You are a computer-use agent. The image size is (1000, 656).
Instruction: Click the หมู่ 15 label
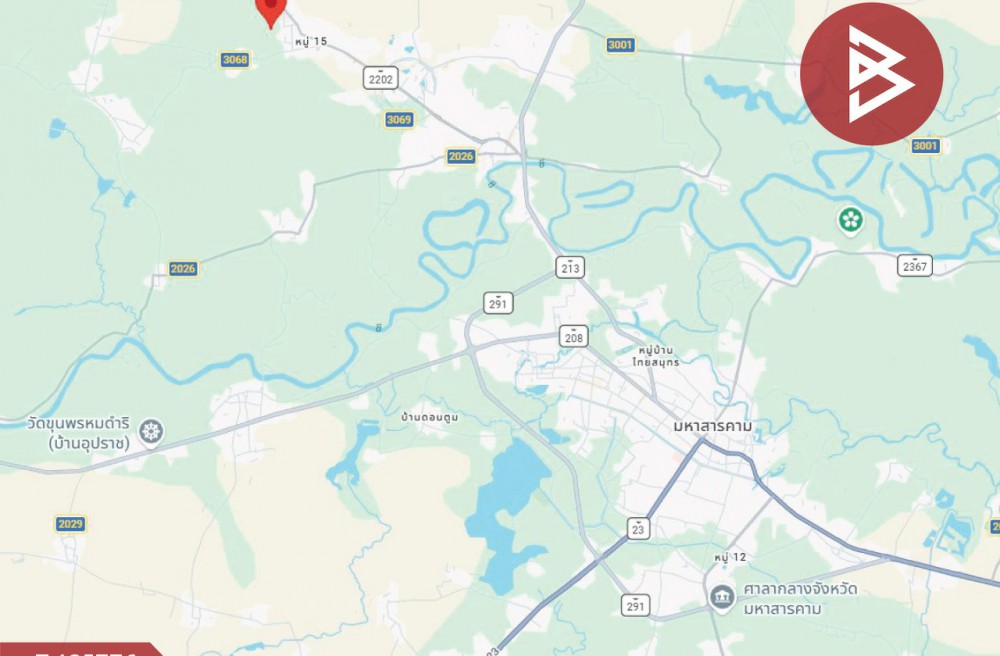[311, 41]
